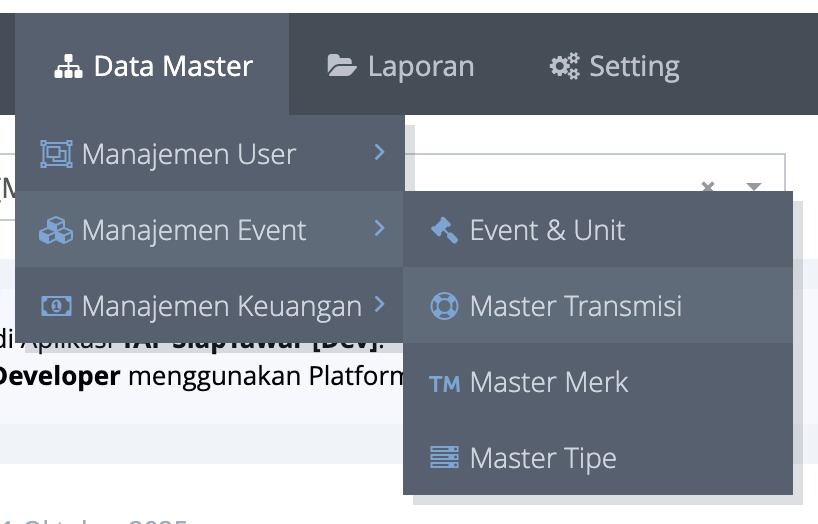The width and height of the screenshot is (818, 524).
Task: Click the money icon beside Manajemen Keuangan
Action: point(56,306)
